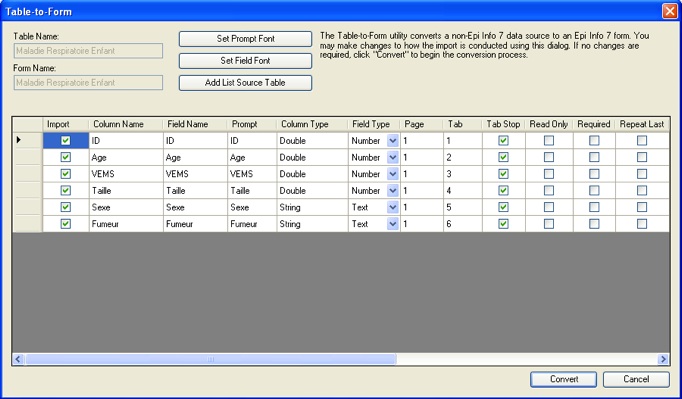Enable Read Only for the ID row
Screen dimensions: 682x399
549,141
